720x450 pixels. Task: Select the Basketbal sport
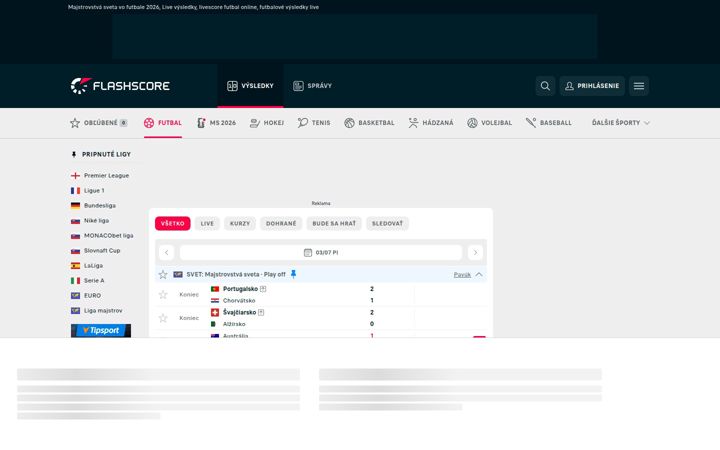369,123
